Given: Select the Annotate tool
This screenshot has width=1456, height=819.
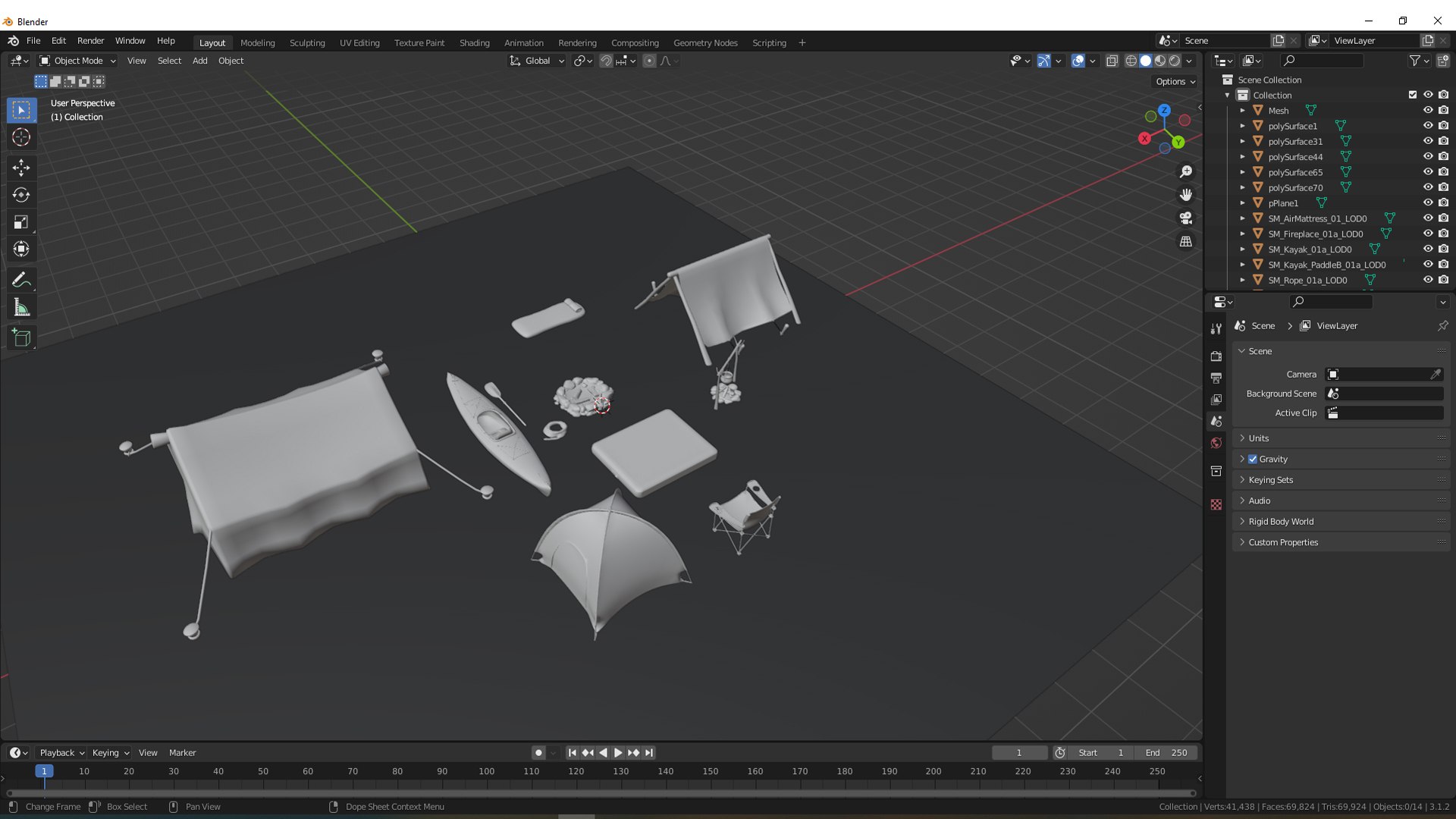Looking at the screenshot, I should pyautogui.click(x=21, y=280).
